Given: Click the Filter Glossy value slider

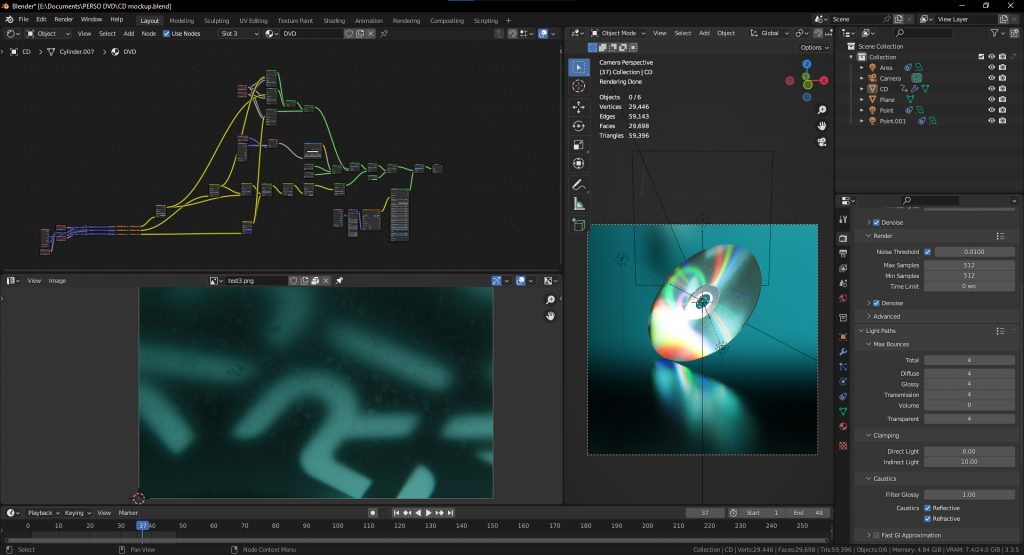Looking at the screenshot, I should tap(968, 495).
